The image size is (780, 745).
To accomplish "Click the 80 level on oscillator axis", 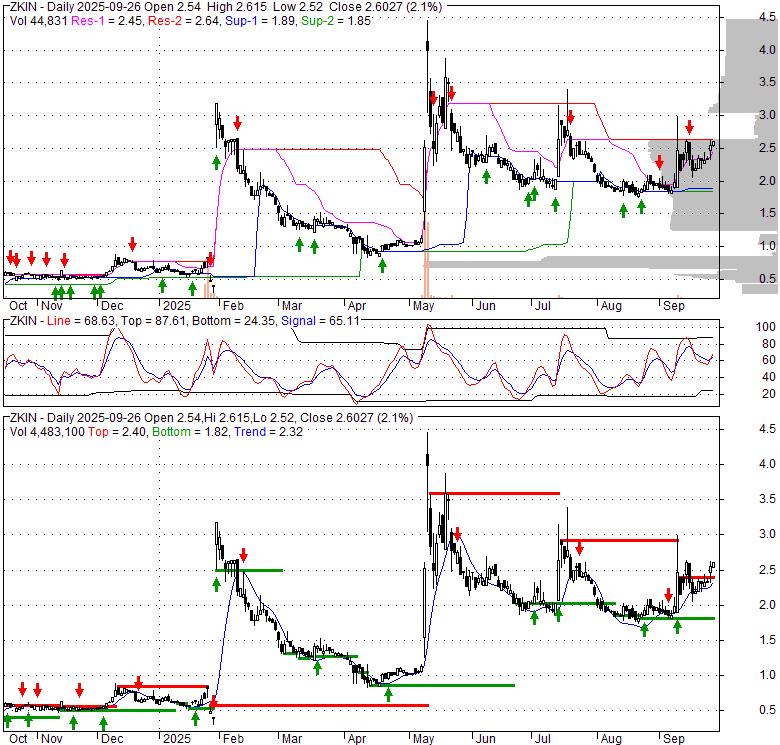I will point(769,344).
